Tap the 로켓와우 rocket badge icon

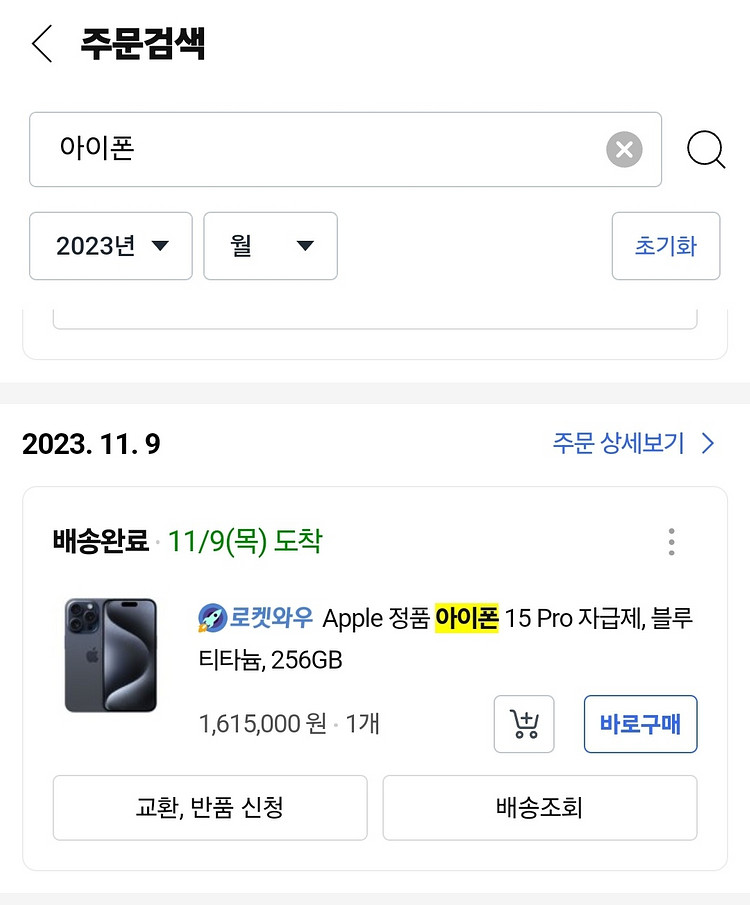(212, 618)
